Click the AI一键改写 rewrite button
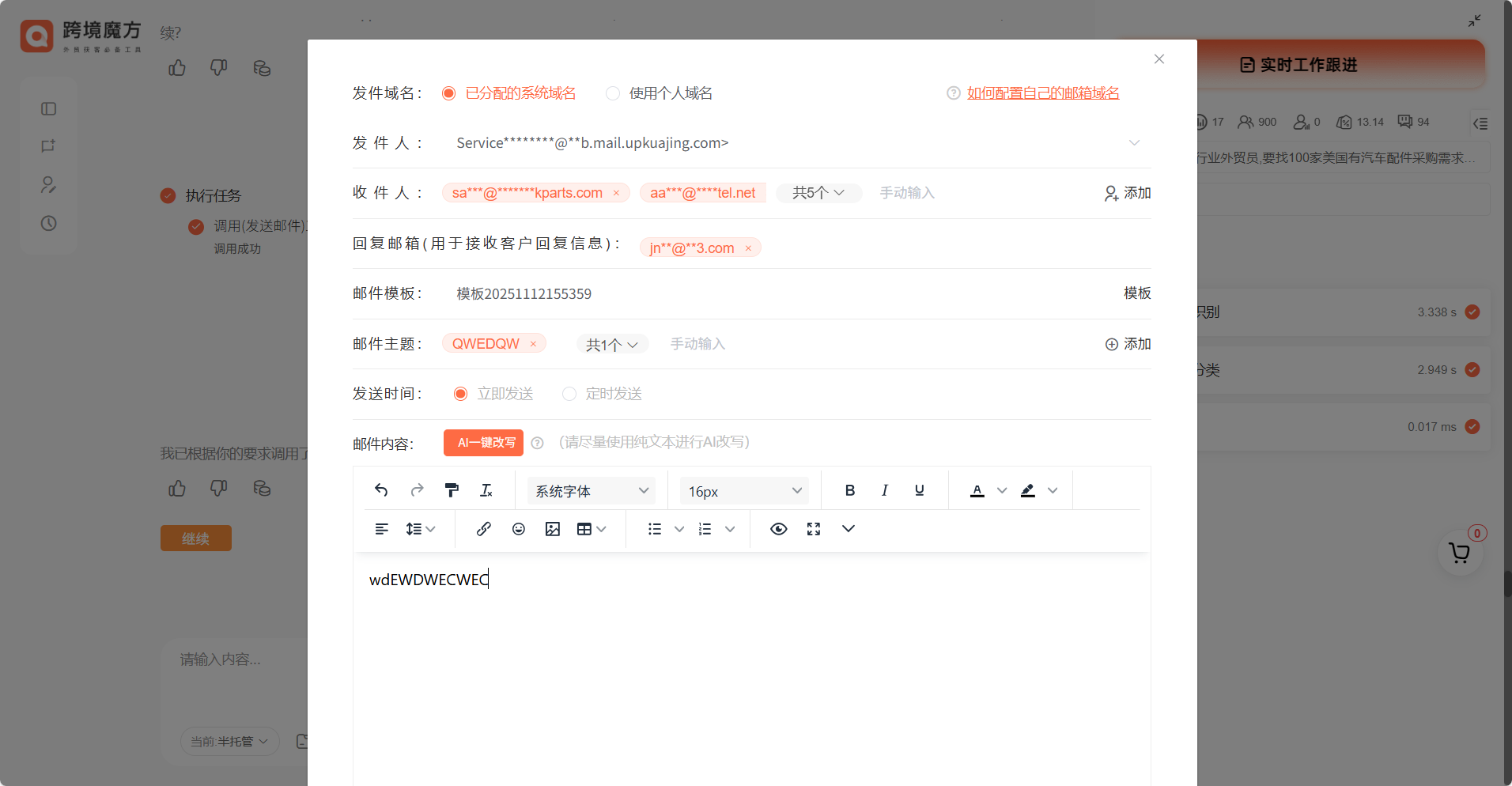1512x786 pixels. 484,443
